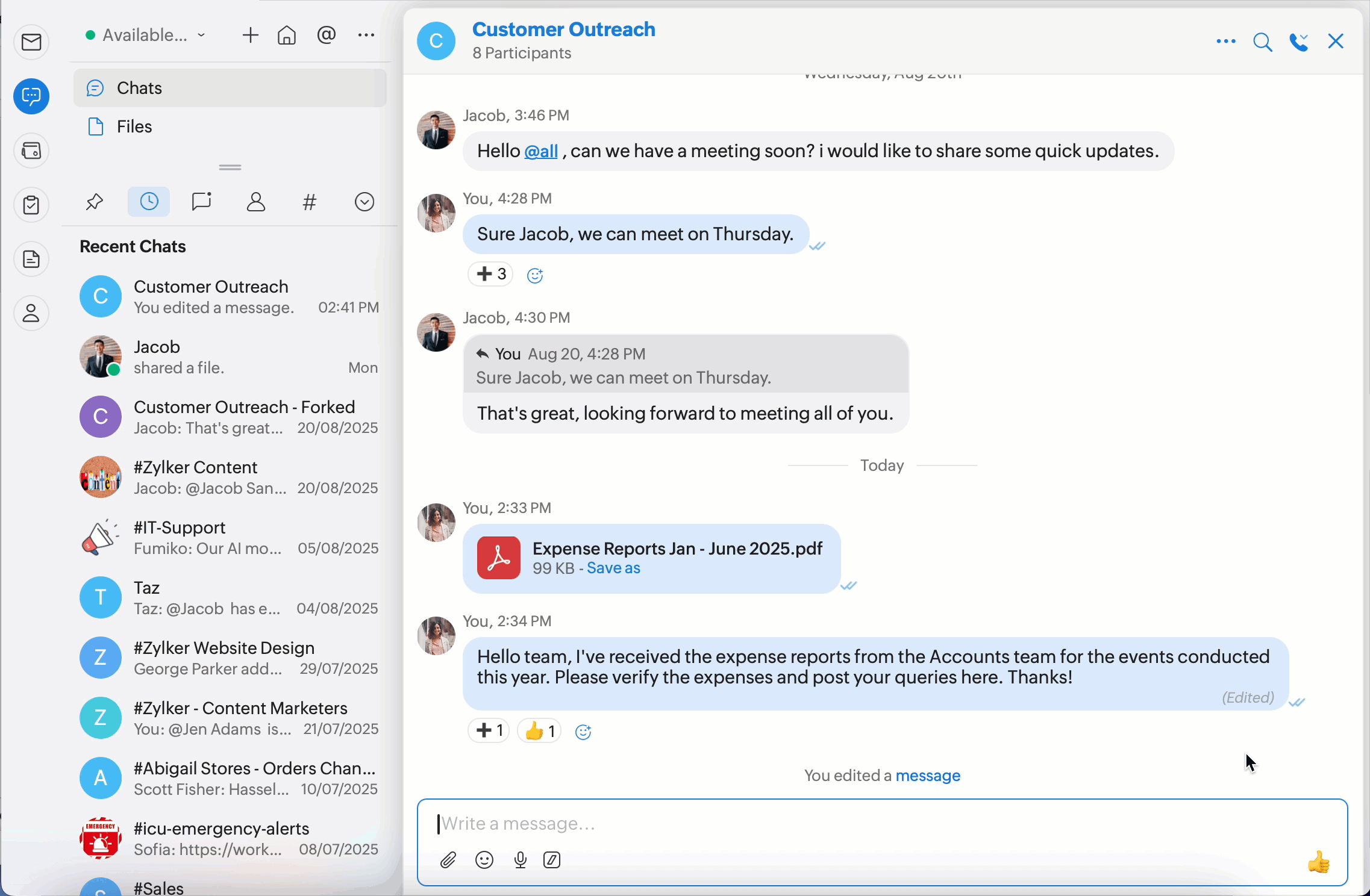Screen dimensions: 1370x896
Task: Toggle the +3 reaction on the Thursday message
Action: (x=490, y=275)
